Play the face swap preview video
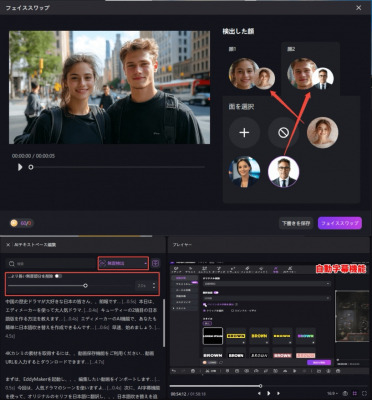The height and width of the screenshot is (400, 372). click(x=20, y=167)
